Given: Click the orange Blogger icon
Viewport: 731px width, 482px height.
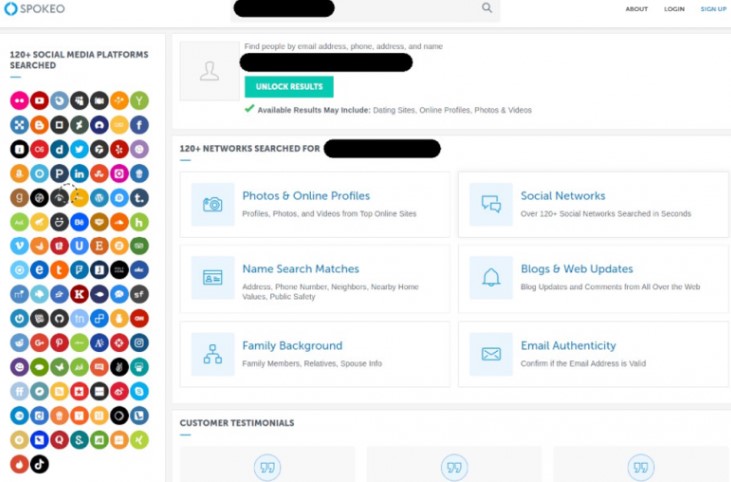Looking at the screenshot, I should click(39, 125).
